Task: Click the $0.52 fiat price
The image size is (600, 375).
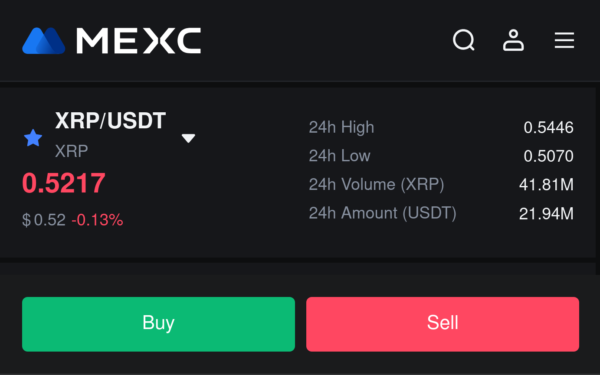Action: tap(44, 220)
